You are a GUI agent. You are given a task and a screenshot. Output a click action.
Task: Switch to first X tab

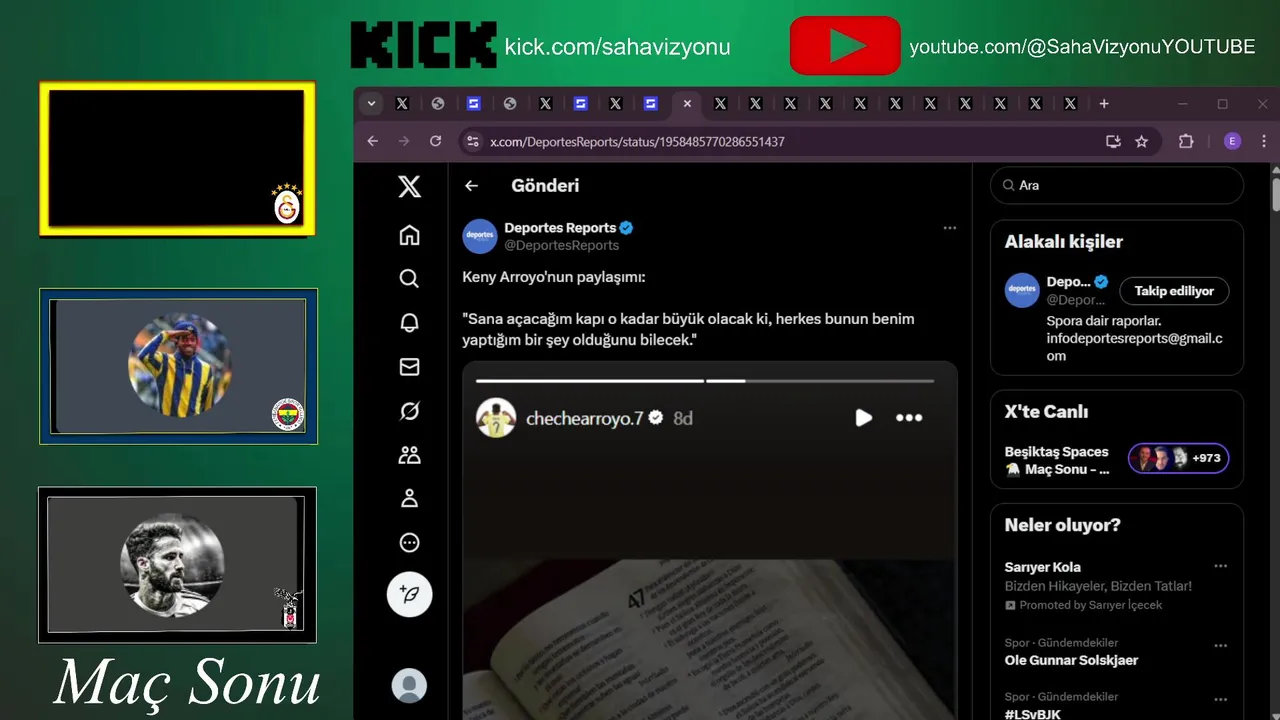(x=402, y=104)
